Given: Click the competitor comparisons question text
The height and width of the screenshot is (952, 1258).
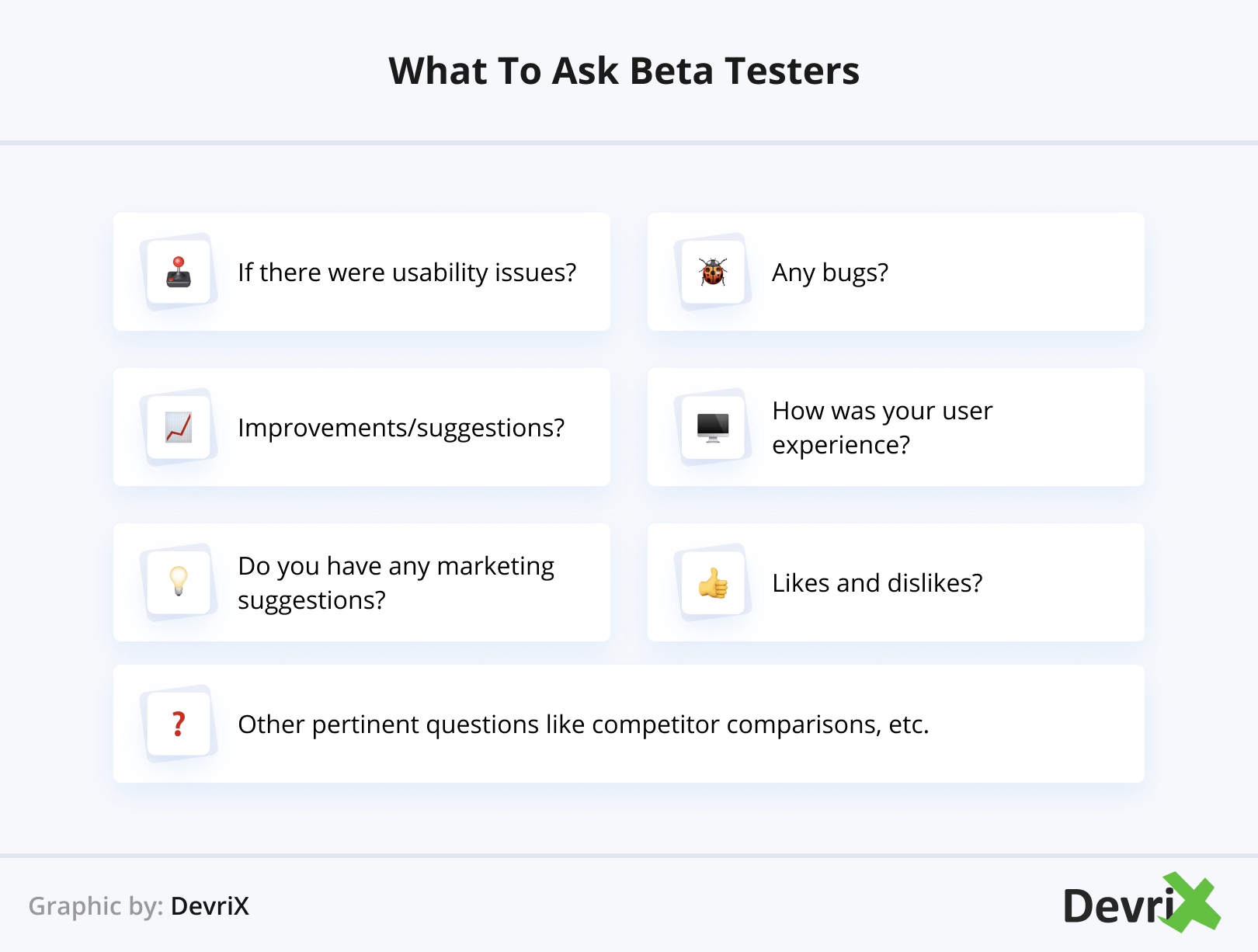Looking at the screenshot, I should pos(583,724).
